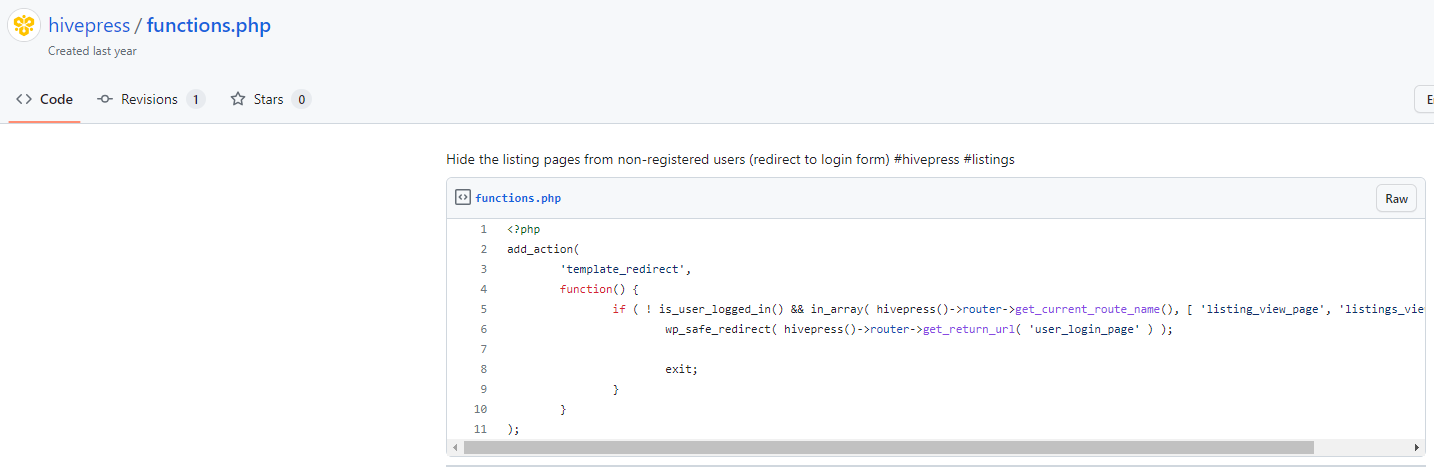
Task: Click the scrollbar left arrow
Action: pos(455,447)
